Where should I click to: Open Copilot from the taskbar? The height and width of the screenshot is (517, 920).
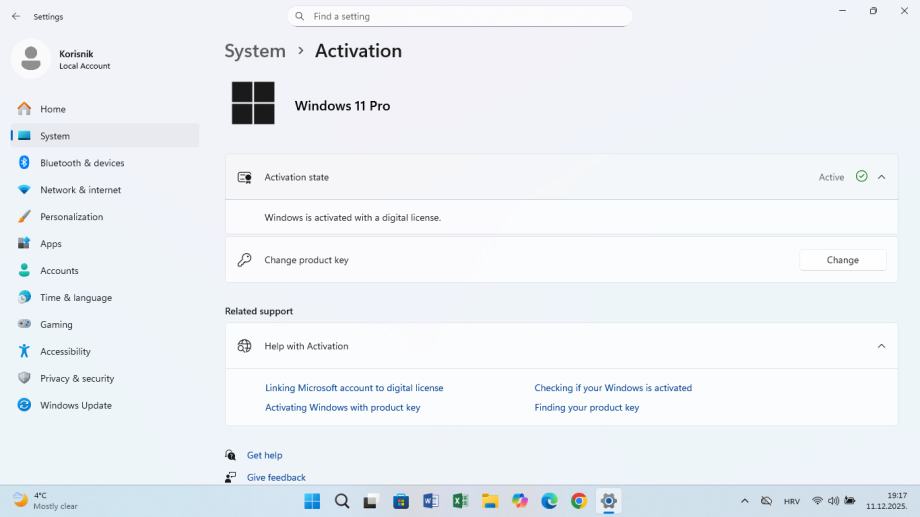520,501
